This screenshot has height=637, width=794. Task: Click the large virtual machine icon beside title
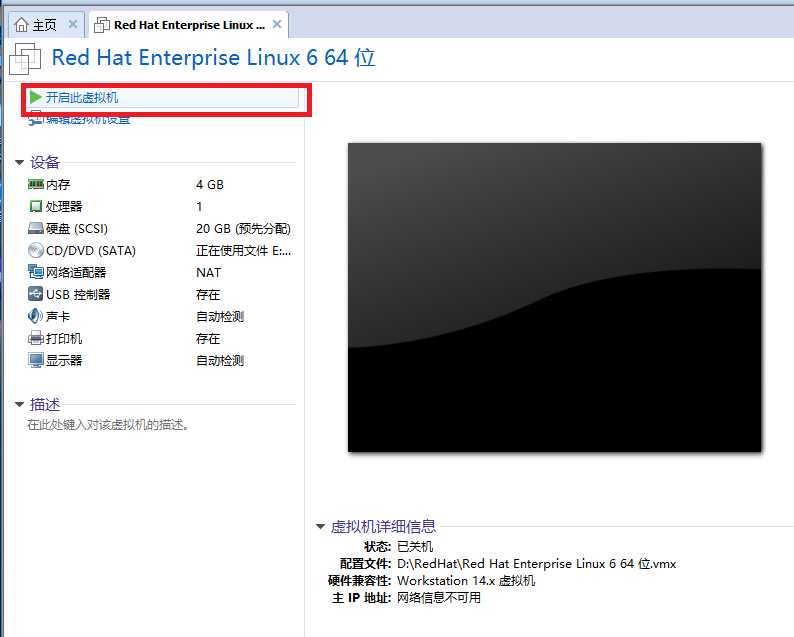pyautogui.click(x=25, y=59)
